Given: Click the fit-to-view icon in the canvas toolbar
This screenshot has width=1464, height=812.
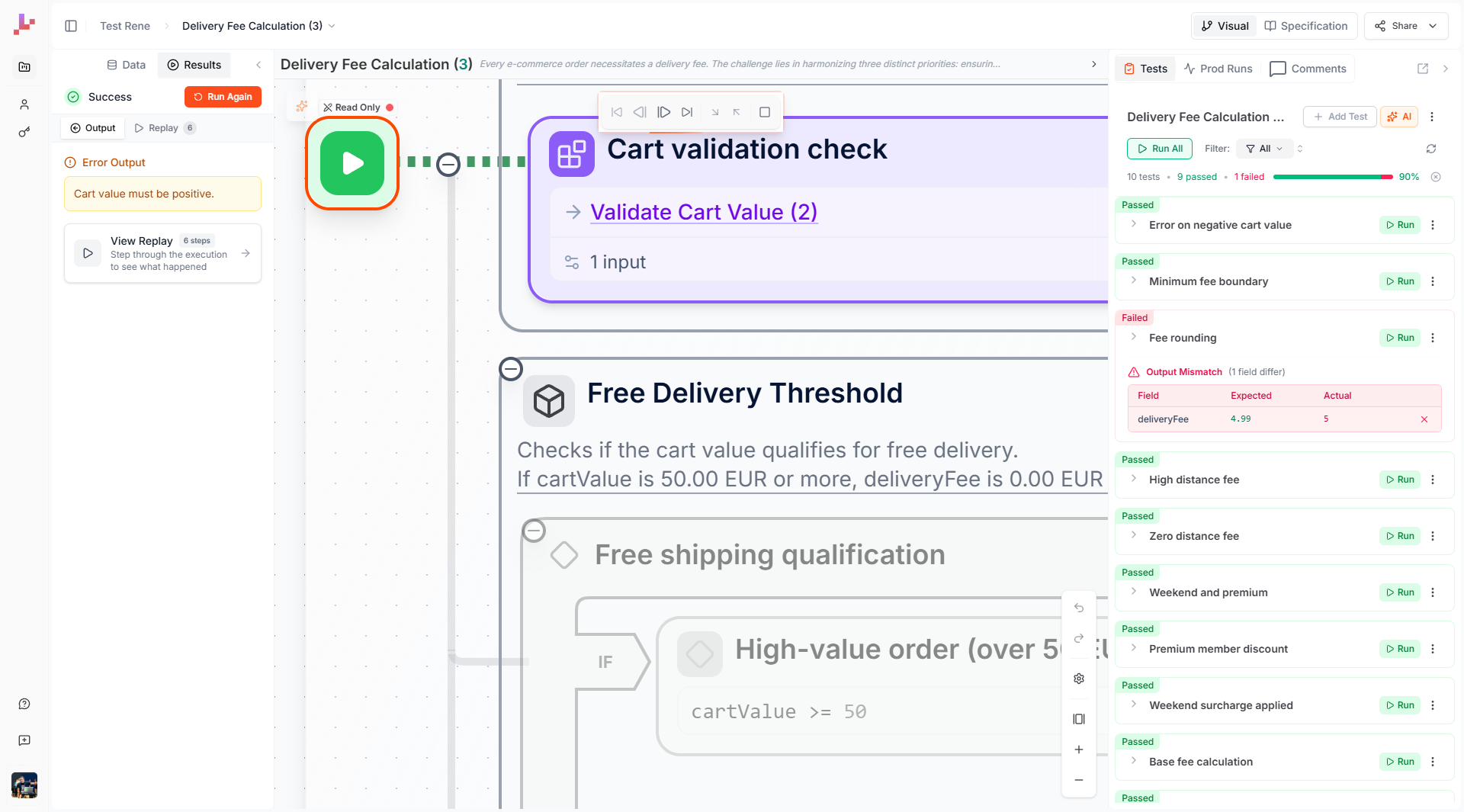Looking at the screenshot, I should pos(1078,719).
